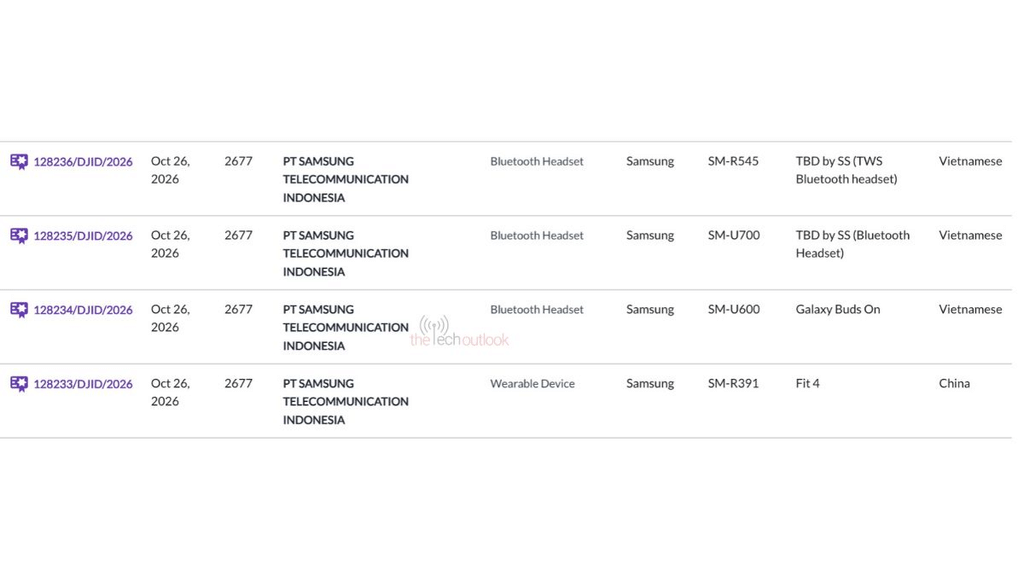
Task: Click Wearable Device type text
Action: (x=532, y=384)
